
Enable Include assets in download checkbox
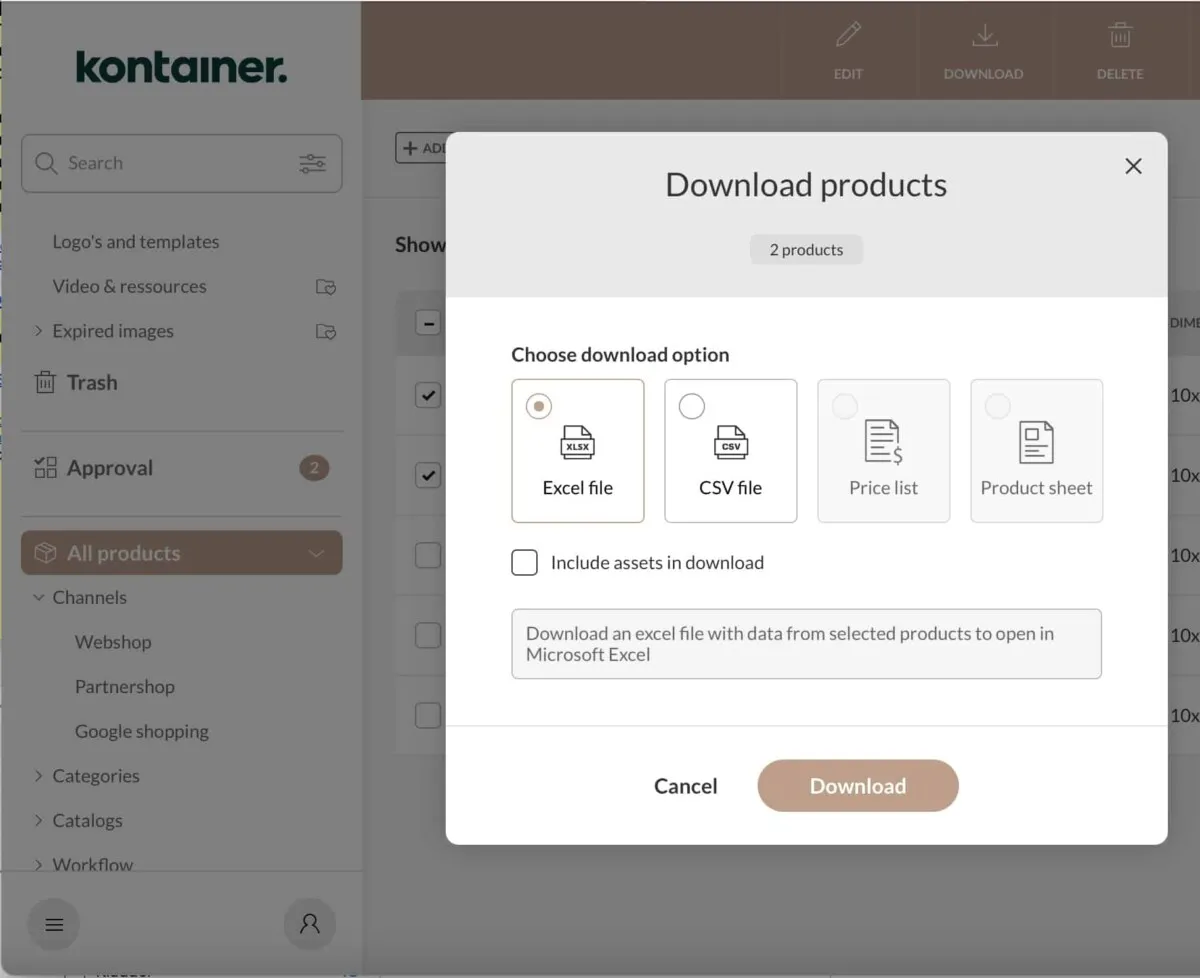point(525,563)
